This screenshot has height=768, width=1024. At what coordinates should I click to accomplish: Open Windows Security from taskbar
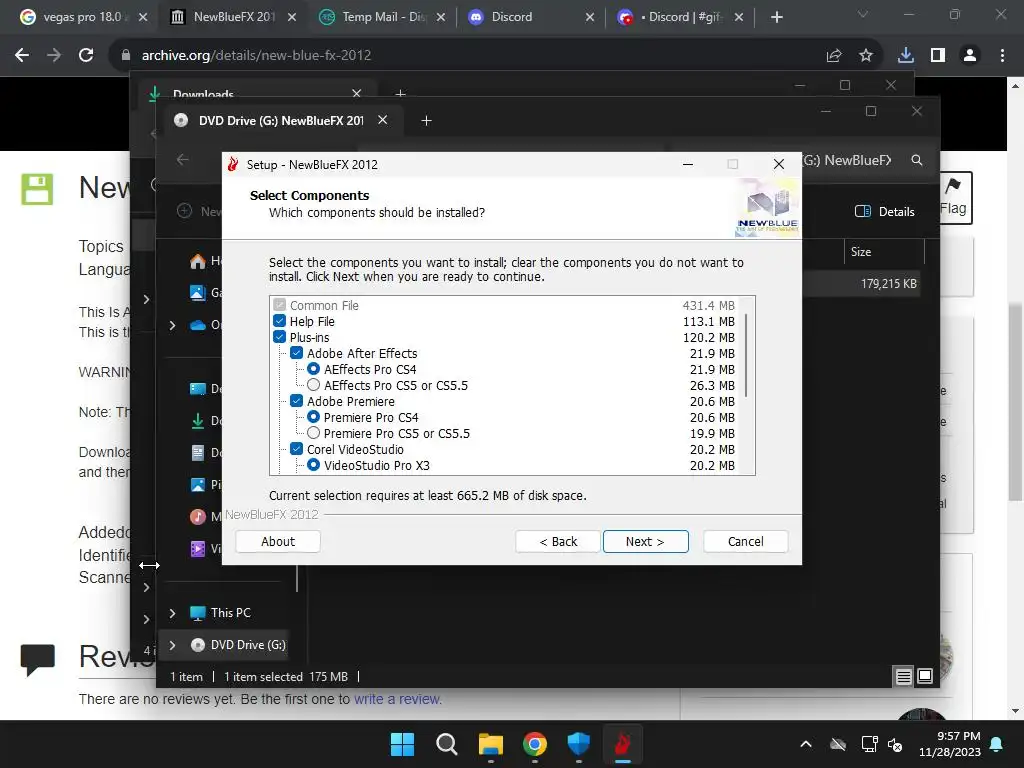click(579, 744)
